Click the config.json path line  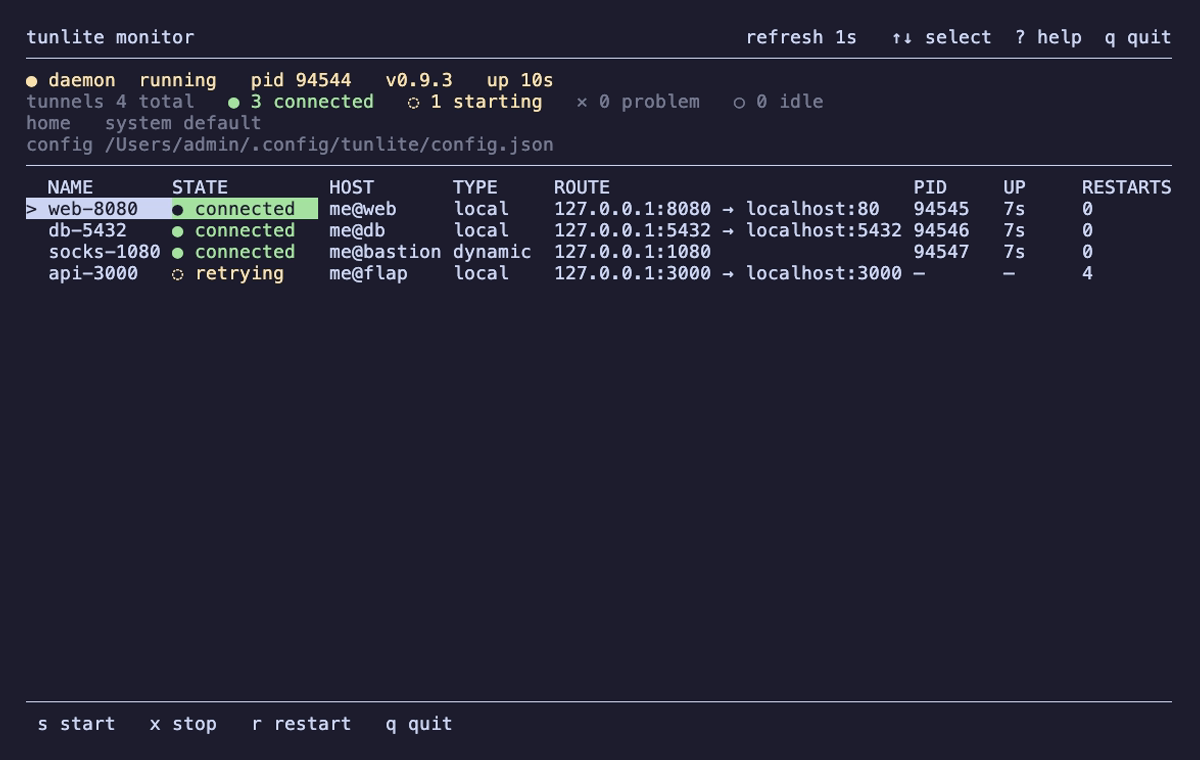(290, 145)
